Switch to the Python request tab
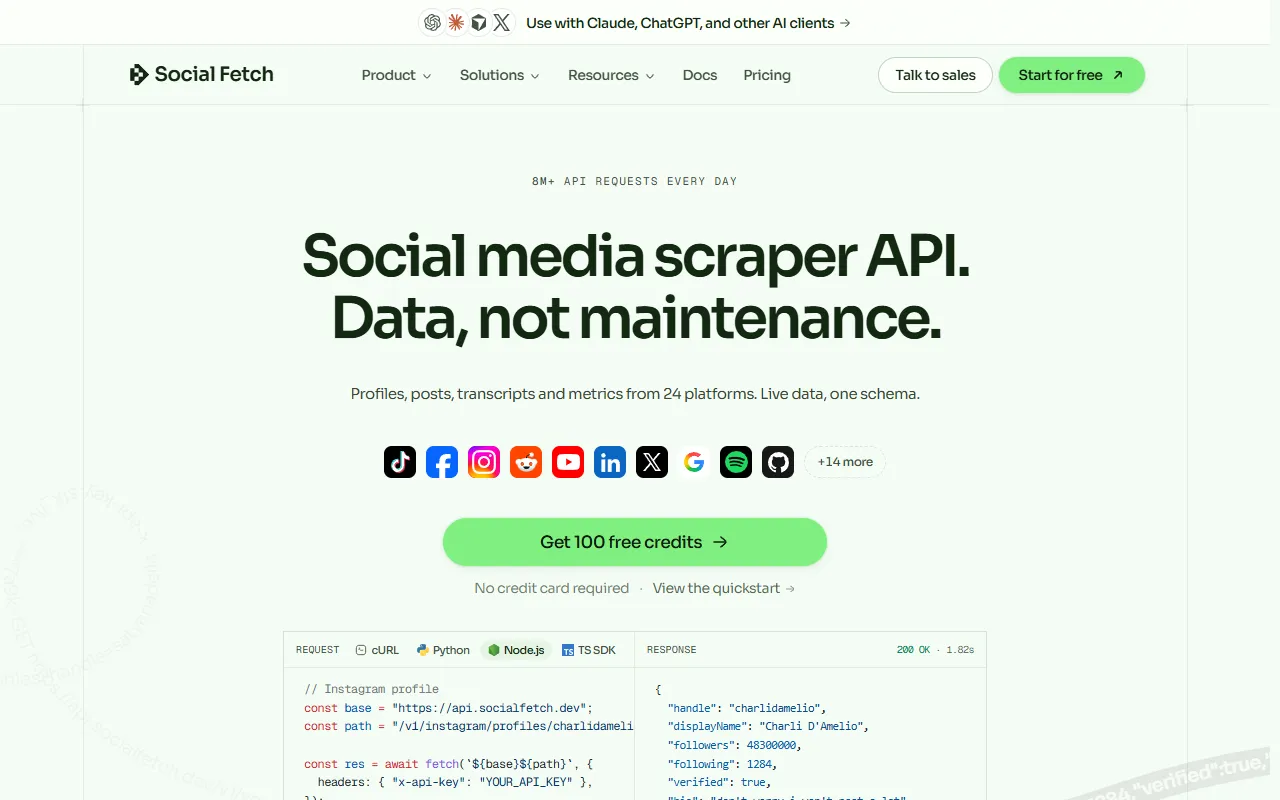 tap(443, 650)
